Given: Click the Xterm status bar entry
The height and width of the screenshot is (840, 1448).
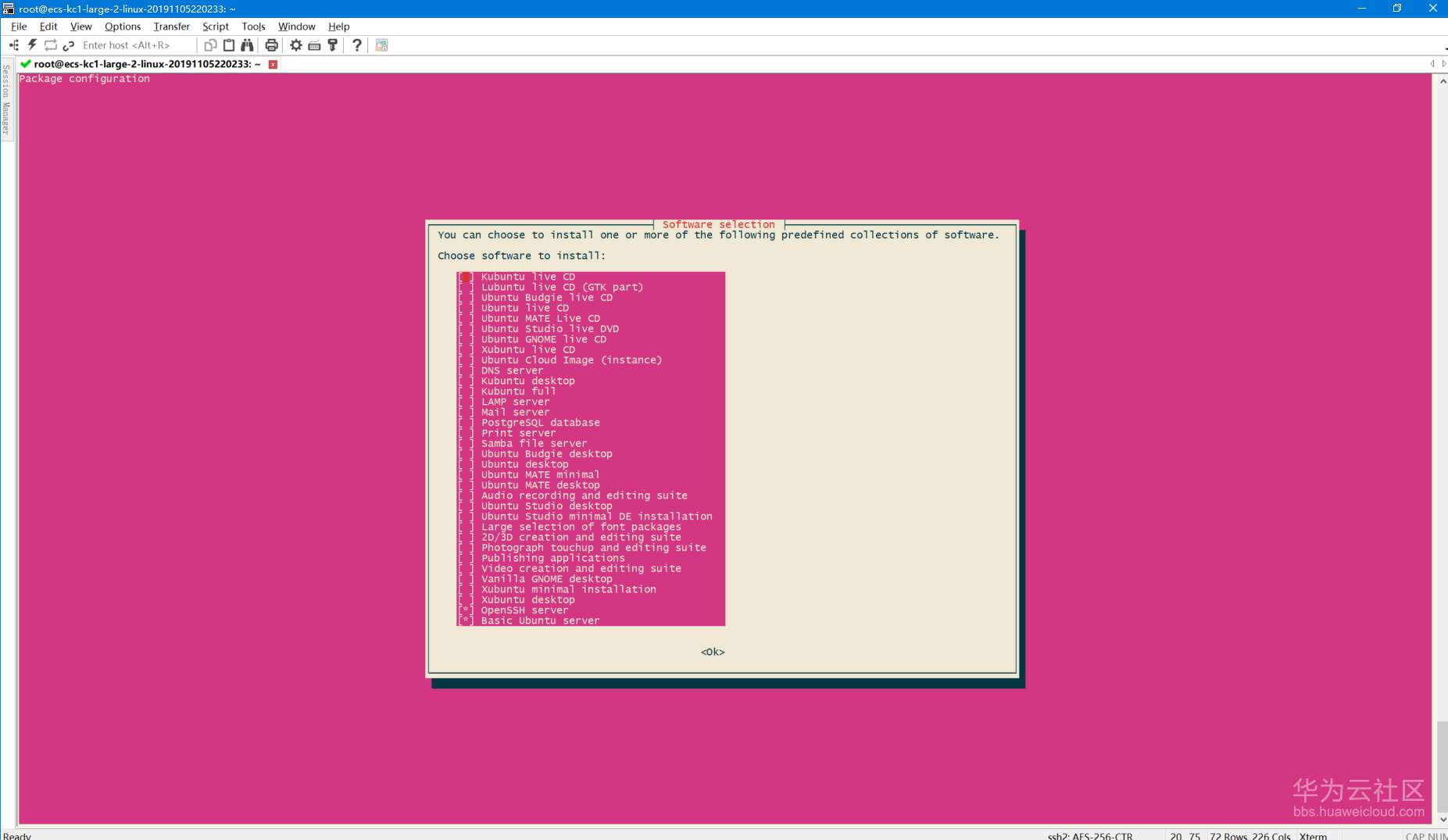Looking at the screenshot, I should (x=1313, y=835).
